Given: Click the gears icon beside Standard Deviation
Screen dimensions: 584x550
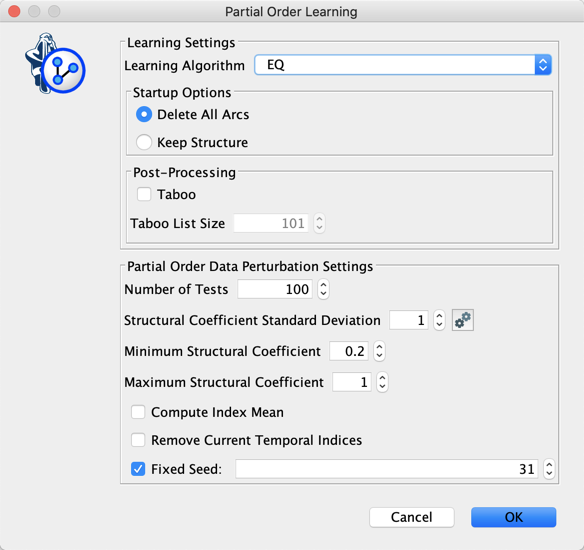Looking at the screenshot, I should (x=463, y=320).
